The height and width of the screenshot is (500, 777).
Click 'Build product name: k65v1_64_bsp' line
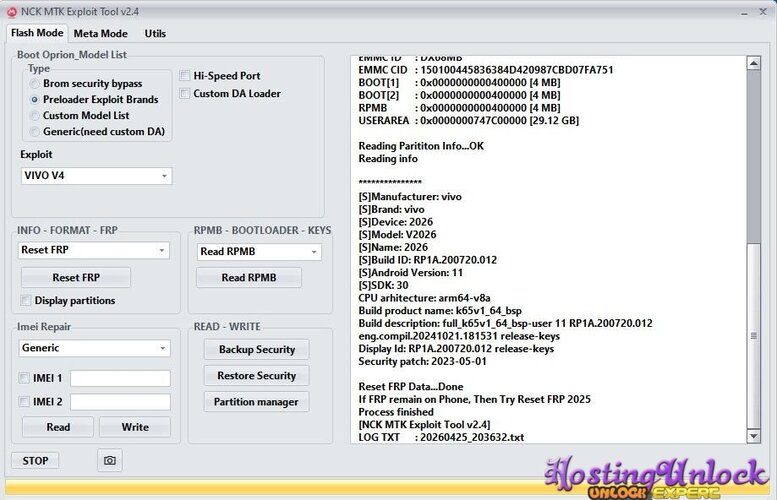point(440,311)
